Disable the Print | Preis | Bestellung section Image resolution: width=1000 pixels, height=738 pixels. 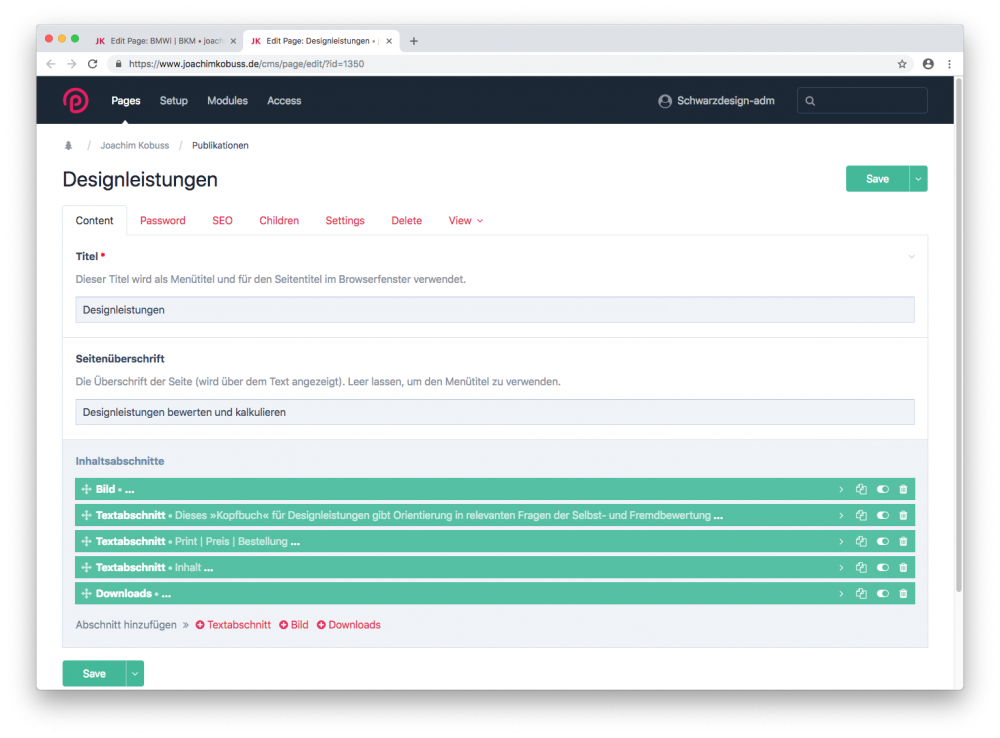[x=882, y=542]
